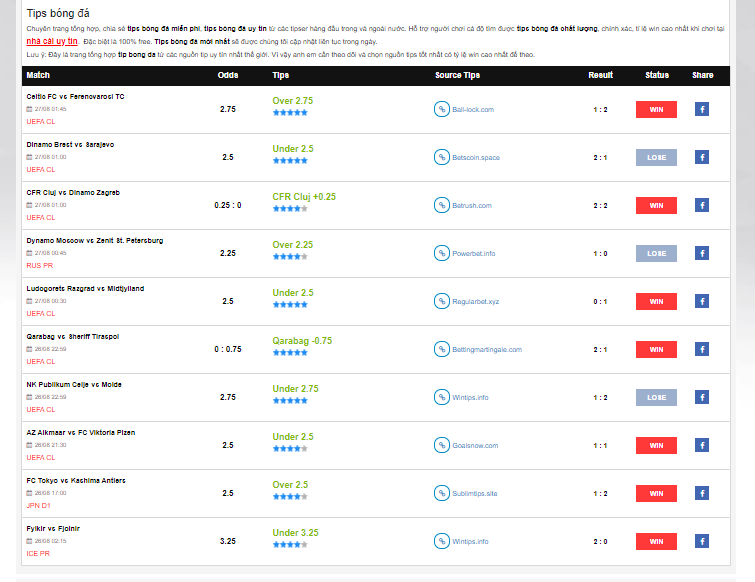Open Powerbet.info source link
Image resolution: width=755 pixels, height=582 pixels.
(x=473, y=254)
